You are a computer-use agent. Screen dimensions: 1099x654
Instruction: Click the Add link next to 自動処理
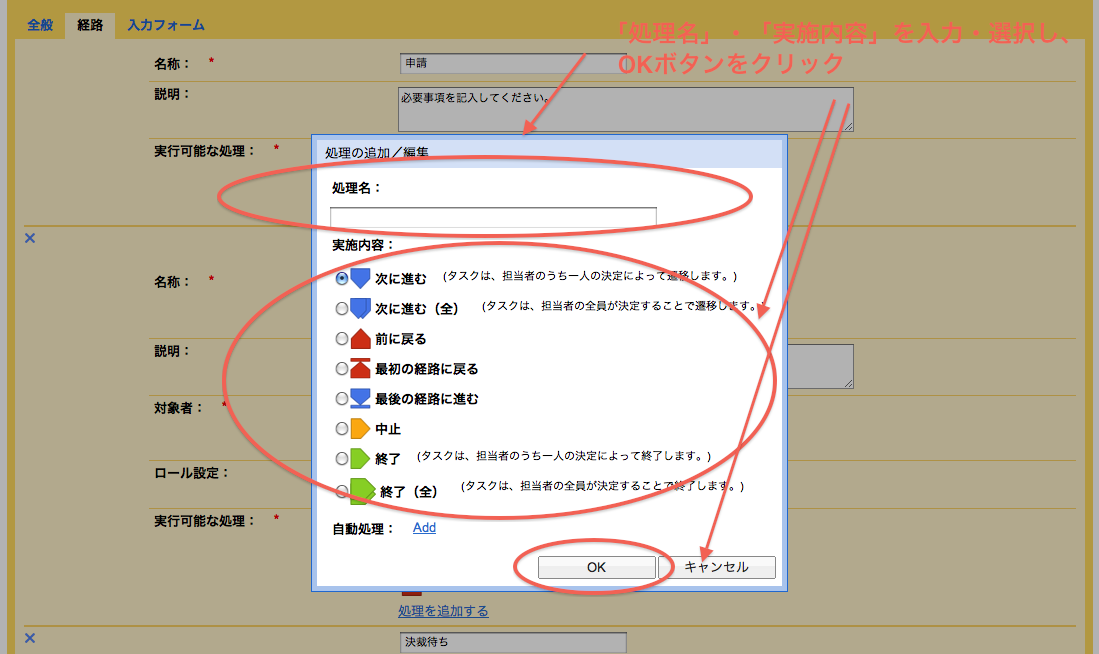(x=424, y=528)
